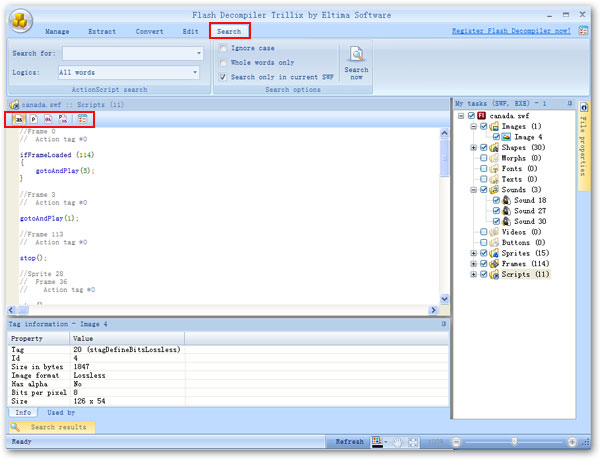600x459 pixels.
Task: Click the Sound 18 speaker icon
Action: (506, 200)
